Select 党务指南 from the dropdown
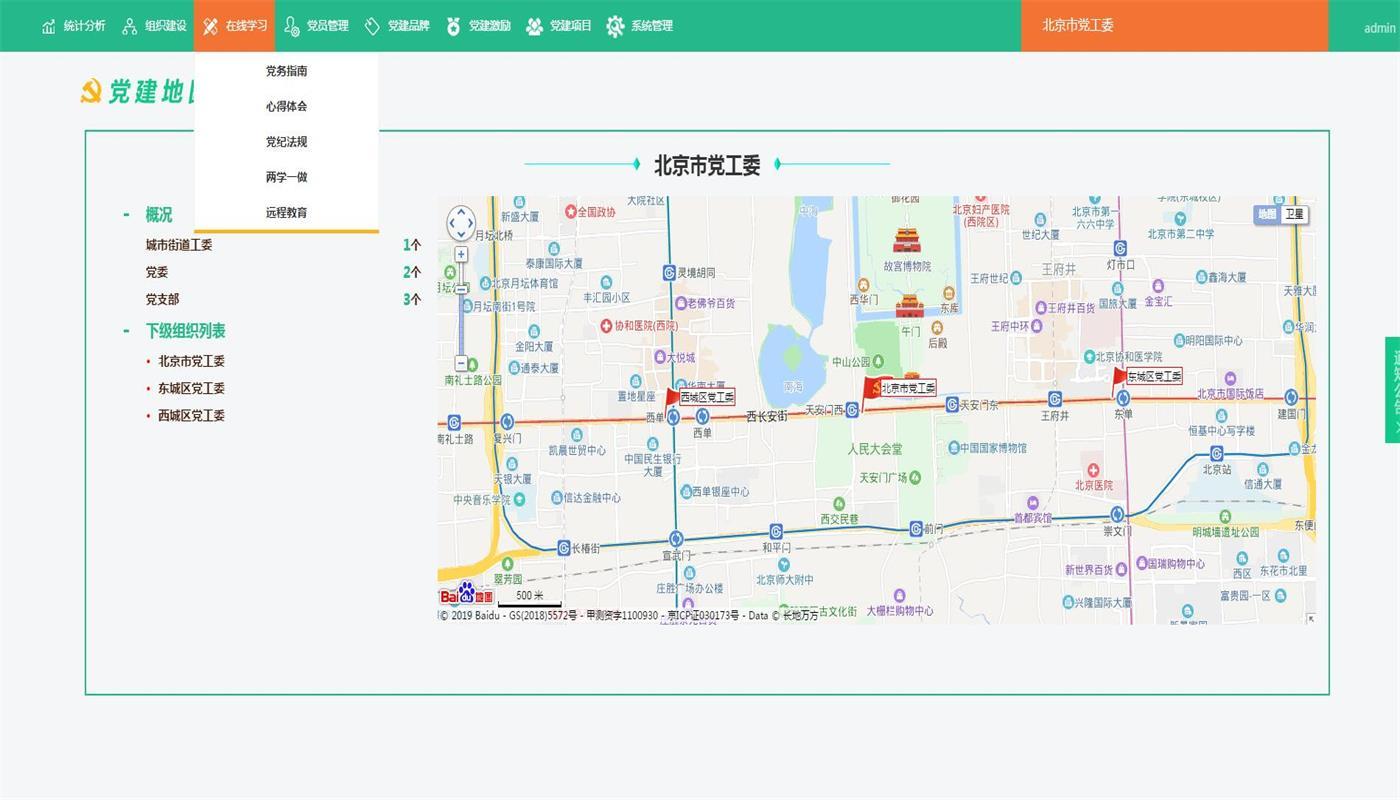The width and height of the screenshot is (1400, 800). pyautogui.click(x=286, y=71)
